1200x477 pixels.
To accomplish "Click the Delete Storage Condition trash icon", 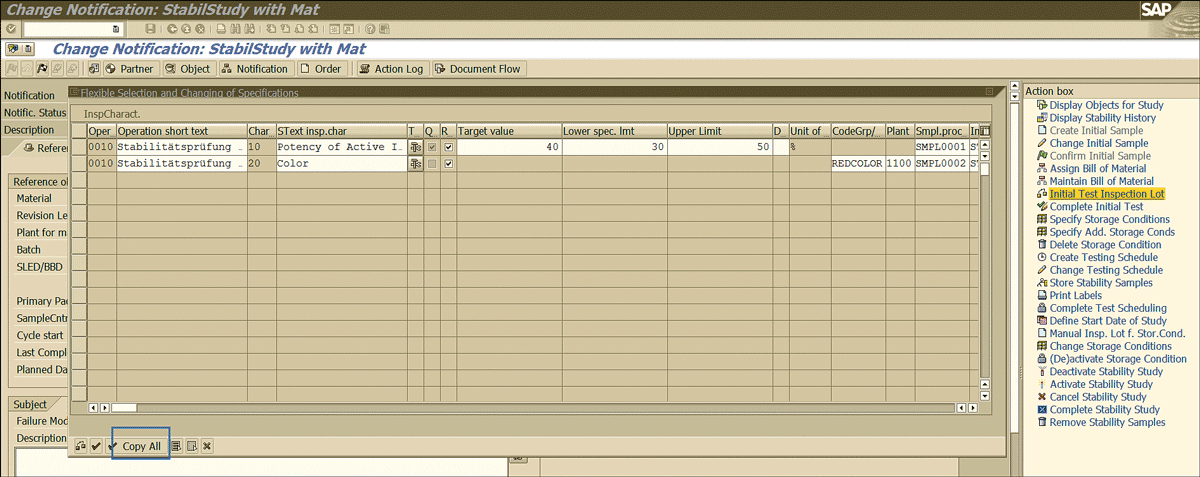I will [x=1042, y=244].
